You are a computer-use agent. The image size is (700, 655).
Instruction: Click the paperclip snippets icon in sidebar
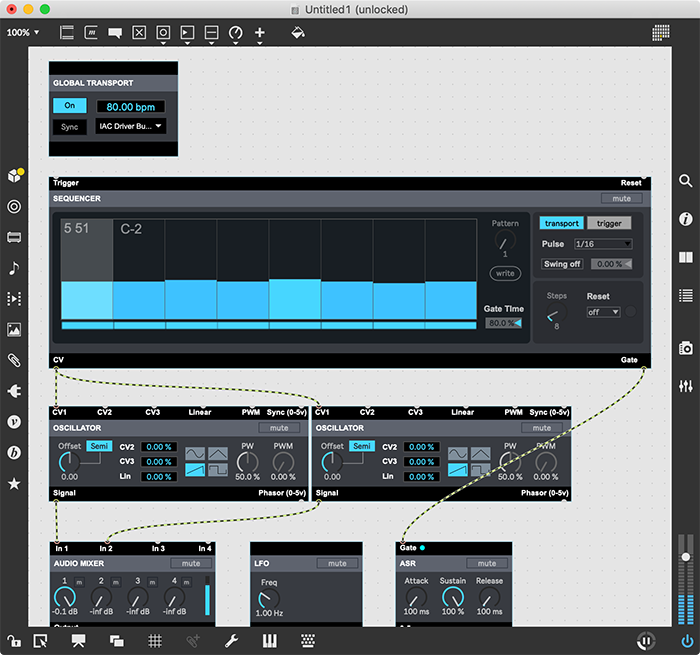[x=14, y=360]
